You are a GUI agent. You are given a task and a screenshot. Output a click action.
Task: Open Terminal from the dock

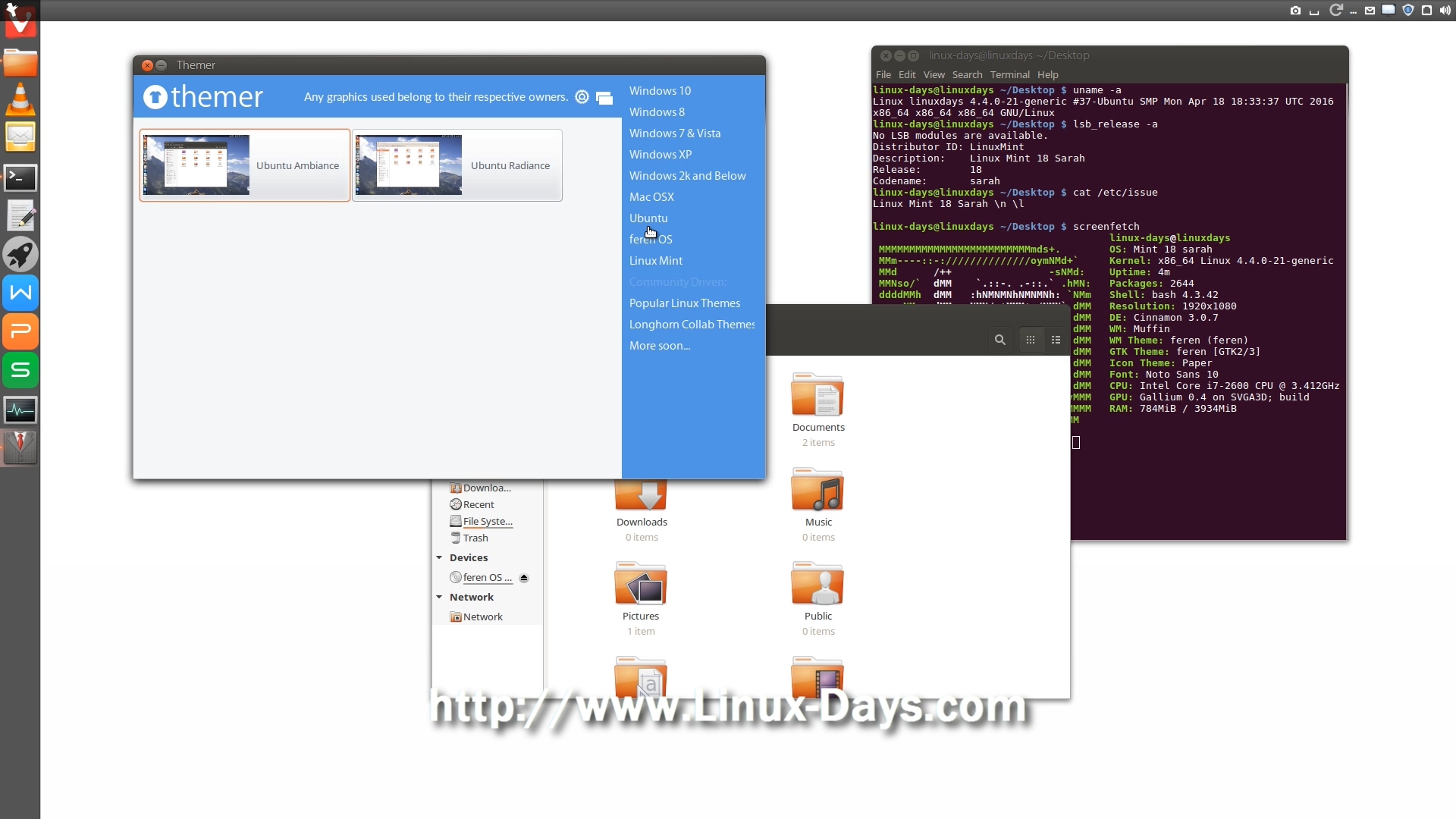(20, 177)
